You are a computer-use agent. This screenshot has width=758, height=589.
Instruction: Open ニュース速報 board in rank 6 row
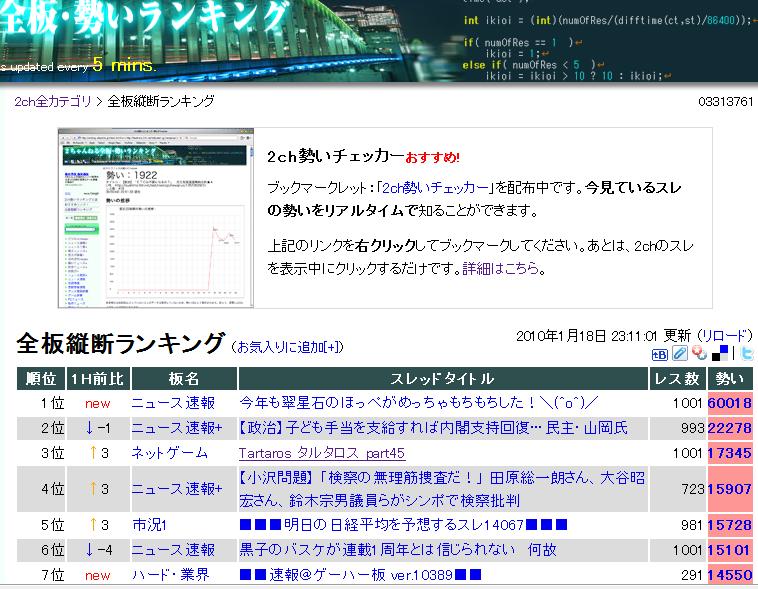[x=173, y=550]
